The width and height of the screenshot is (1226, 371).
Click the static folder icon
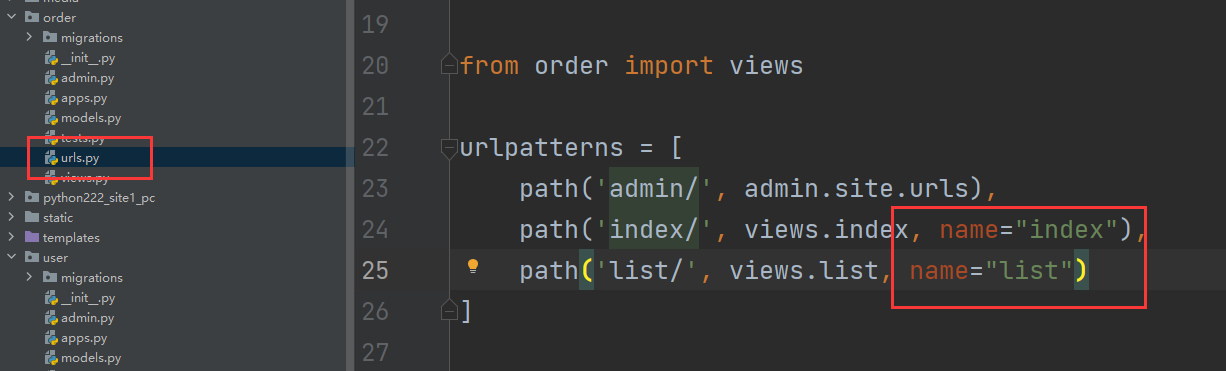(33, 217)
